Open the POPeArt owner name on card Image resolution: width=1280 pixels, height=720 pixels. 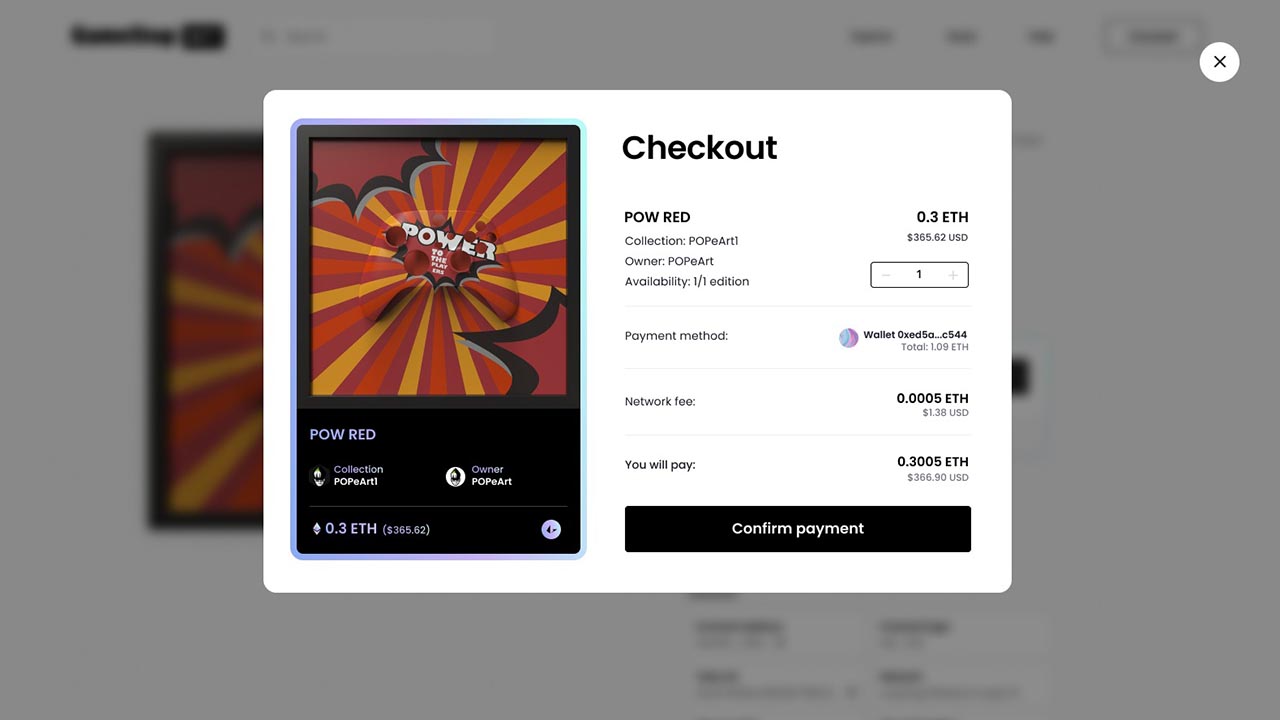[492, 482]
